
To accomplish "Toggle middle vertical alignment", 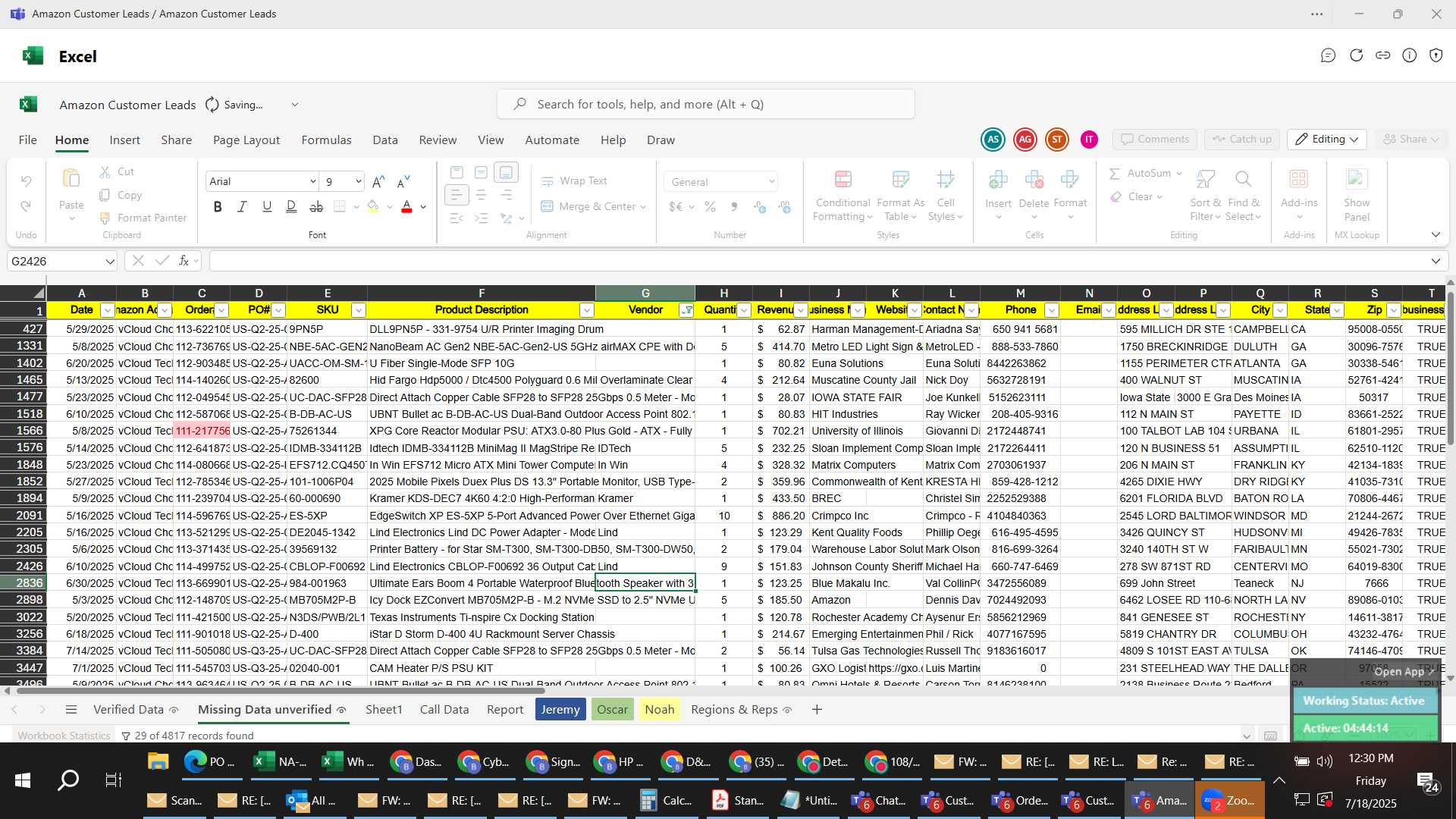I will tap(481, 173).
